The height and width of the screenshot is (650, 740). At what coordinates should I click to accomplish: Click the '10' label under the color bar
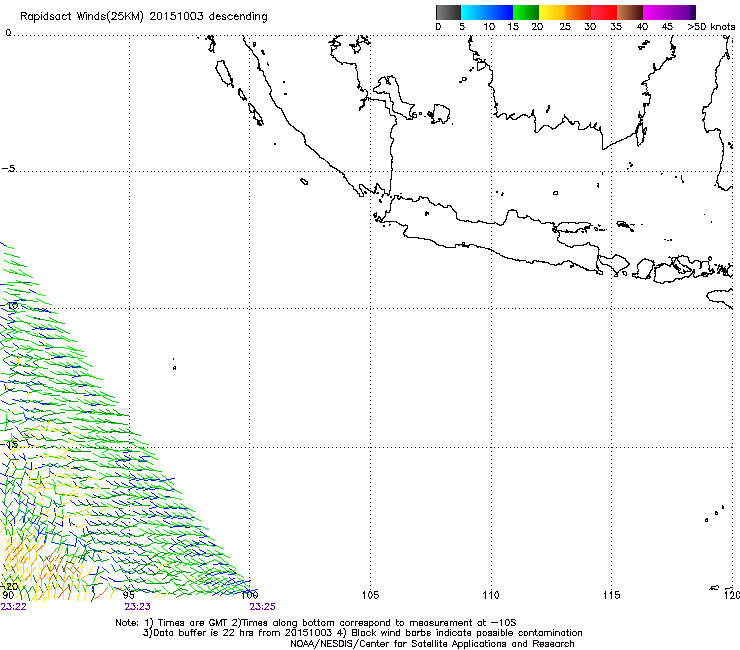(489, 27)
